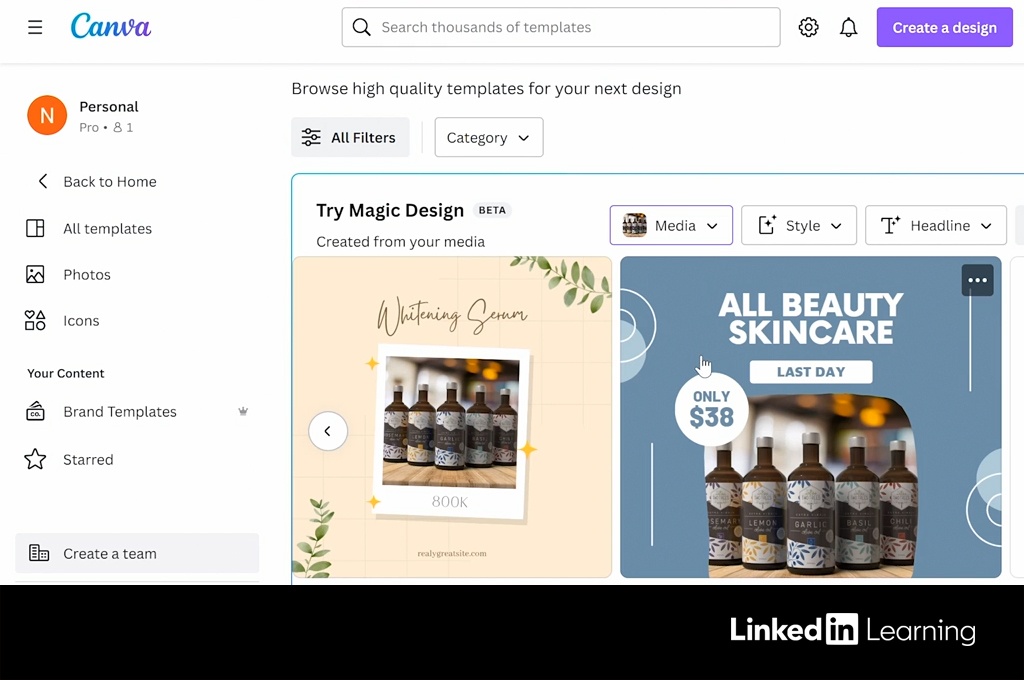Open settings gear icon
The width and height of the screenshot is (1024, 680).
(x=808, y=28)
